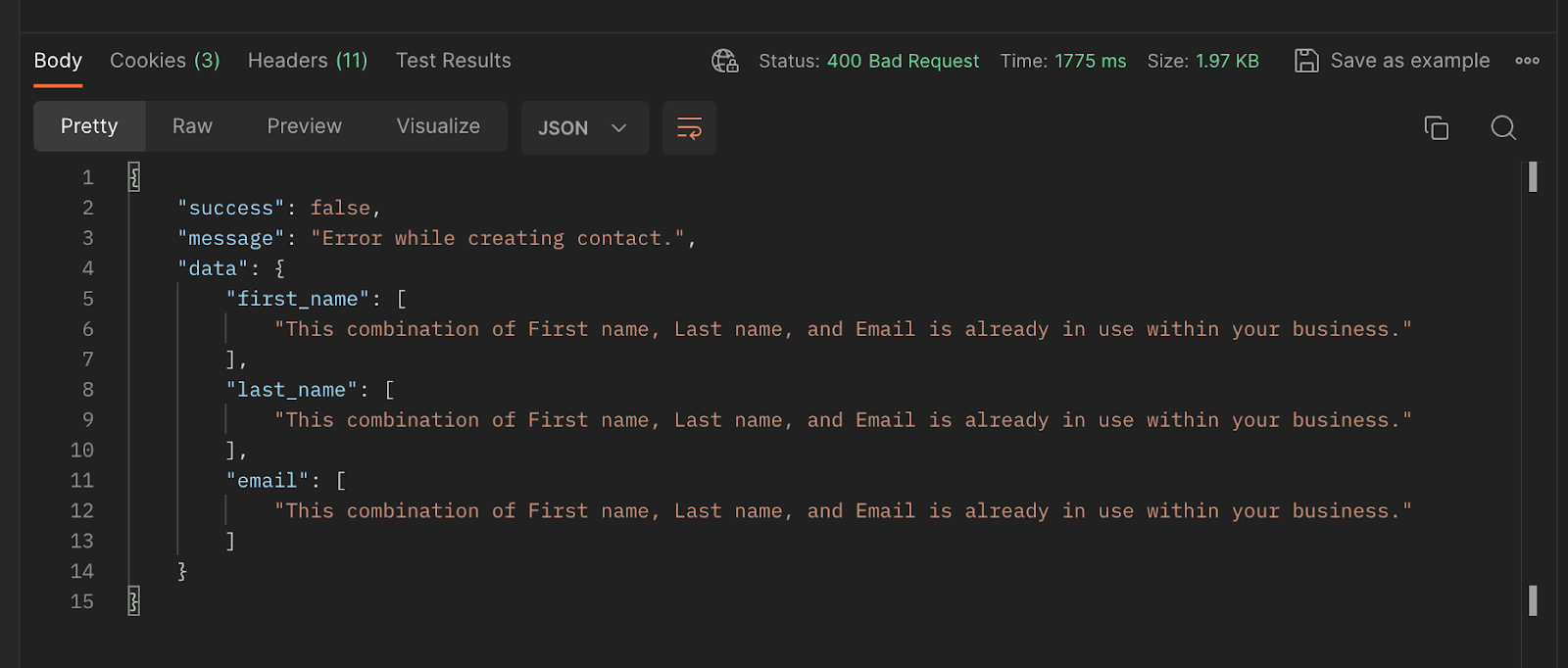Screen dimensions: 1568x668
Task: Click the top scrollbar marker in response pane
Action: [1533, 176]
